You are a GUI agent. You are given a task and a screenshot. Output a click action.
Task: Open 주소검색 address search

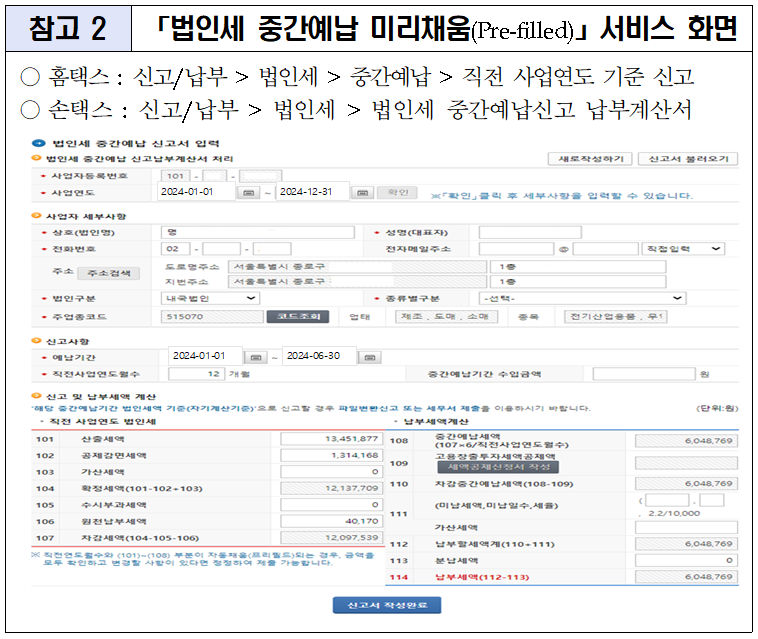click(111, 274)
